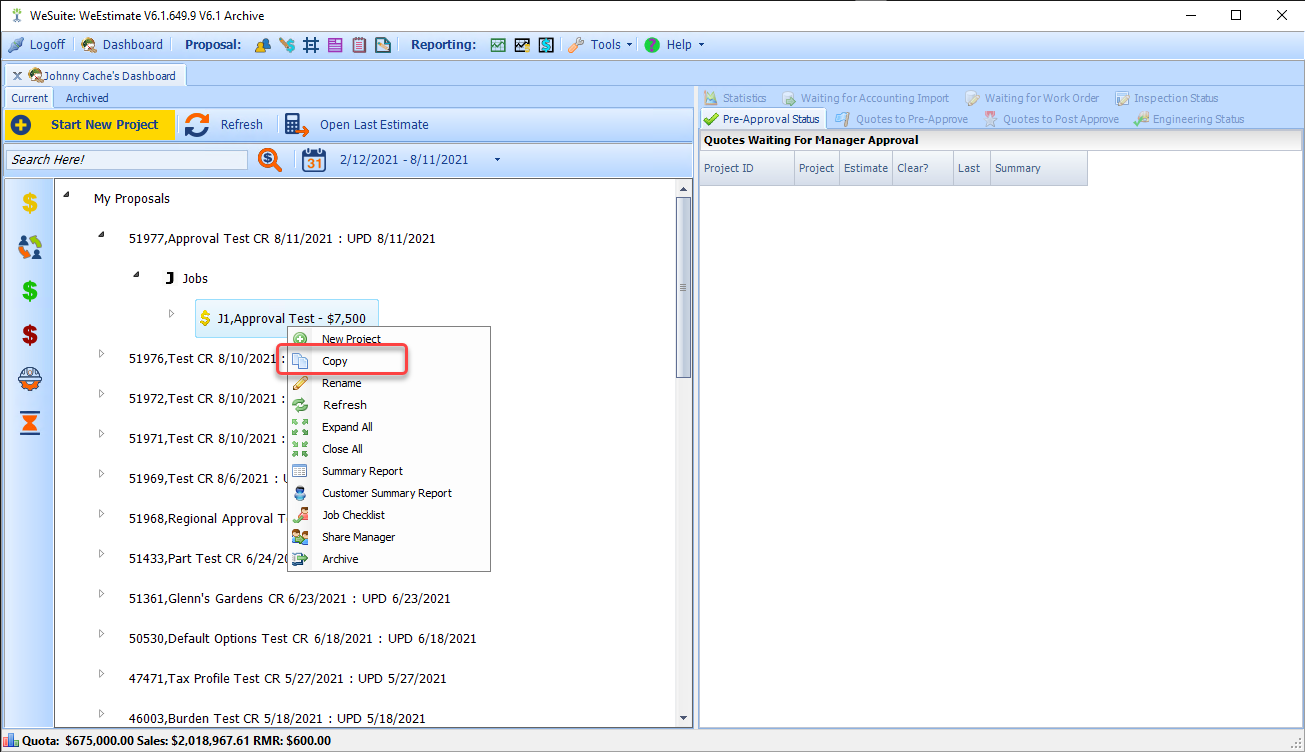Collapse project 51977 Approval Test node
The height and width of the screenshot is (752, 1305).
click(101, 235)
